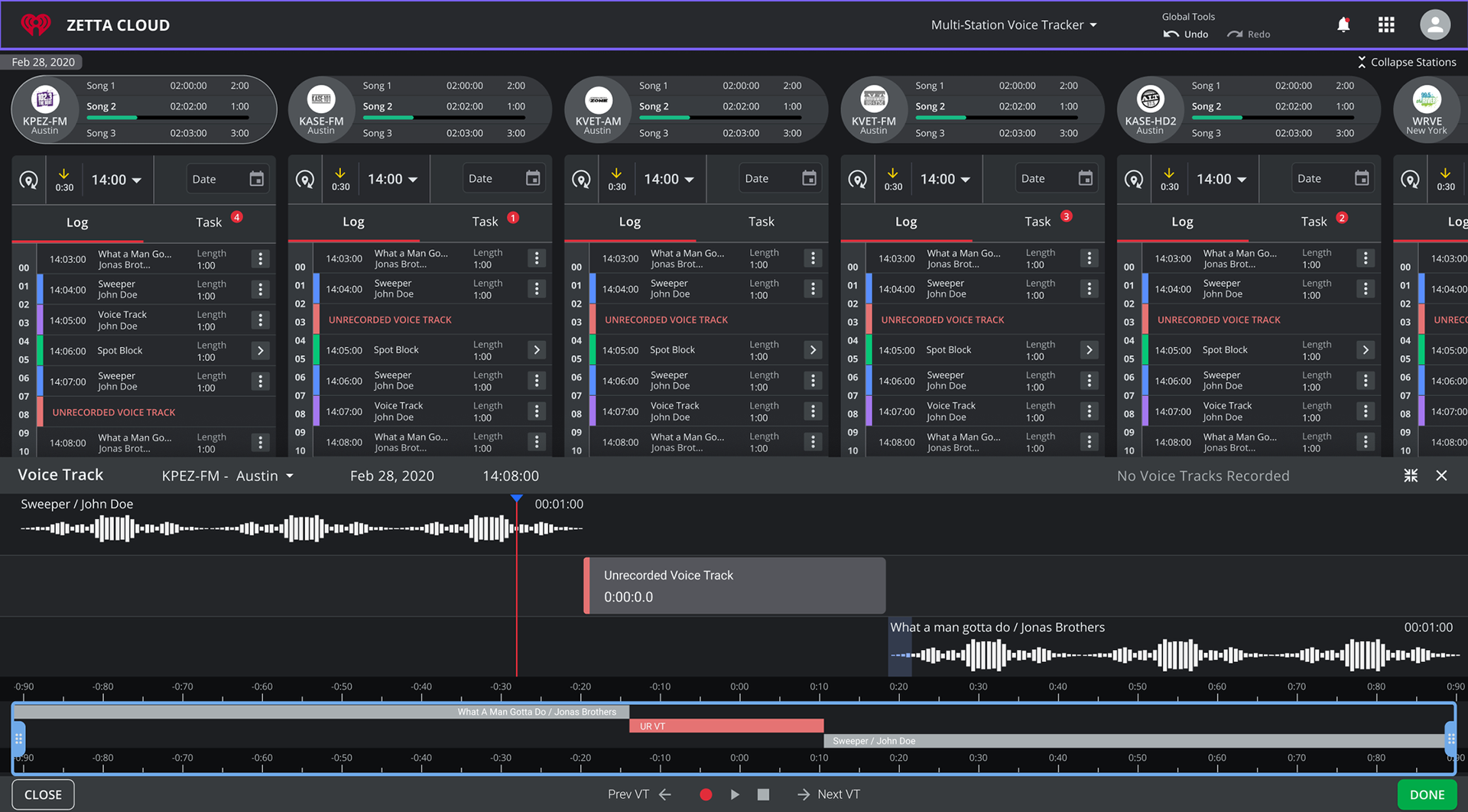This screenshot has width=1468, height=812.
Task: Expand KVET-FM Spot Block row
Action: [x=1090, y=350]
